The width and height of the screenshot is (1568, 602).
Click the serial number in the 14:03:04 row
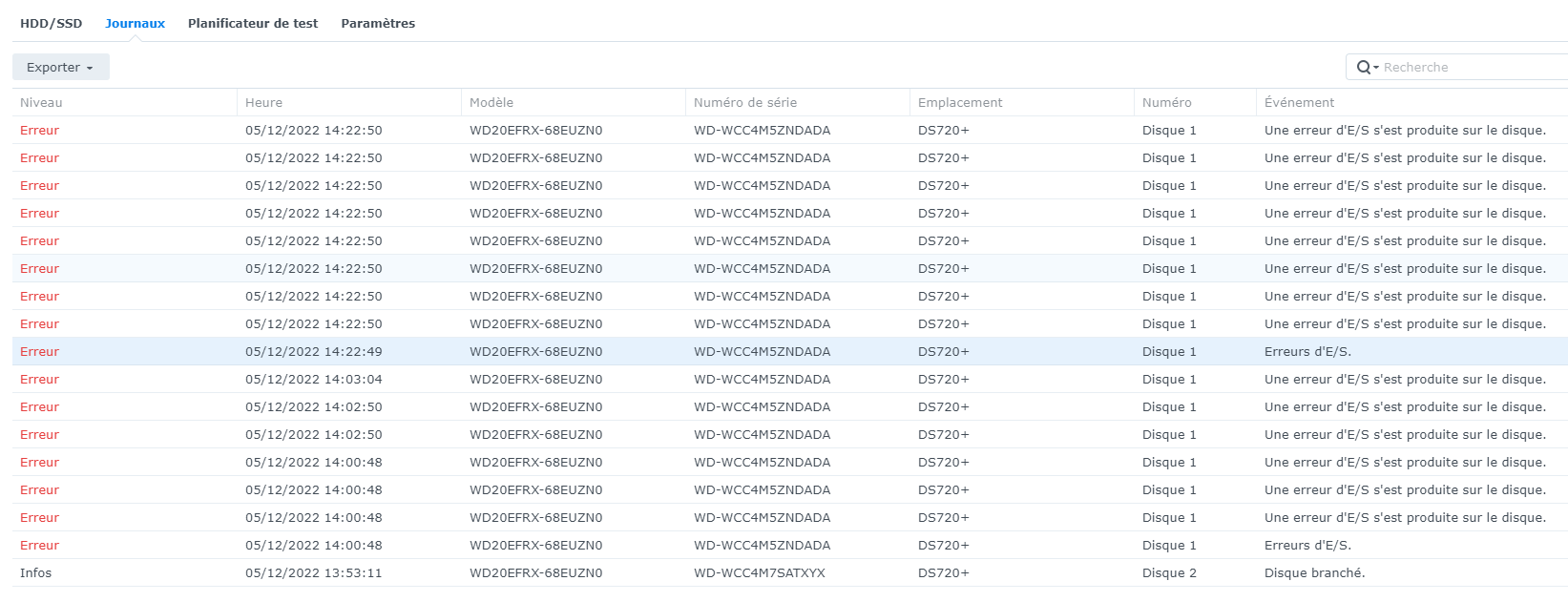[762, 379]
